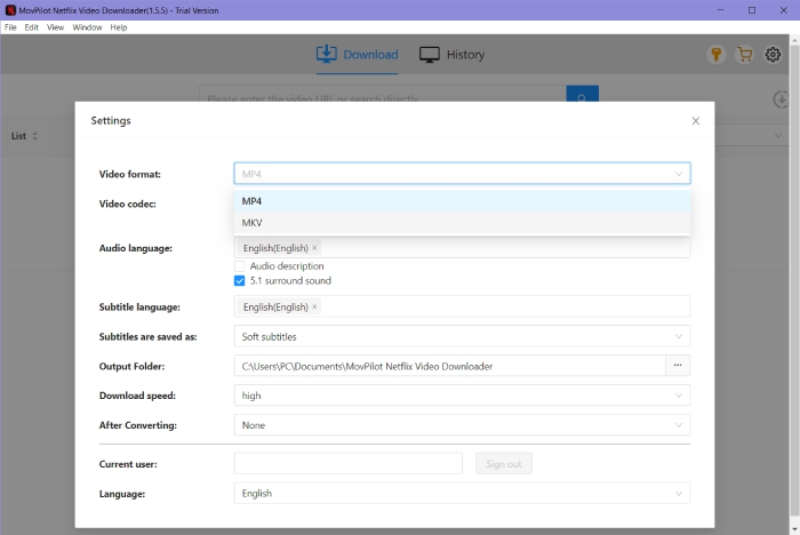Open the Edit menu
This screenshot has height=535, width=800.
[31, 27]
